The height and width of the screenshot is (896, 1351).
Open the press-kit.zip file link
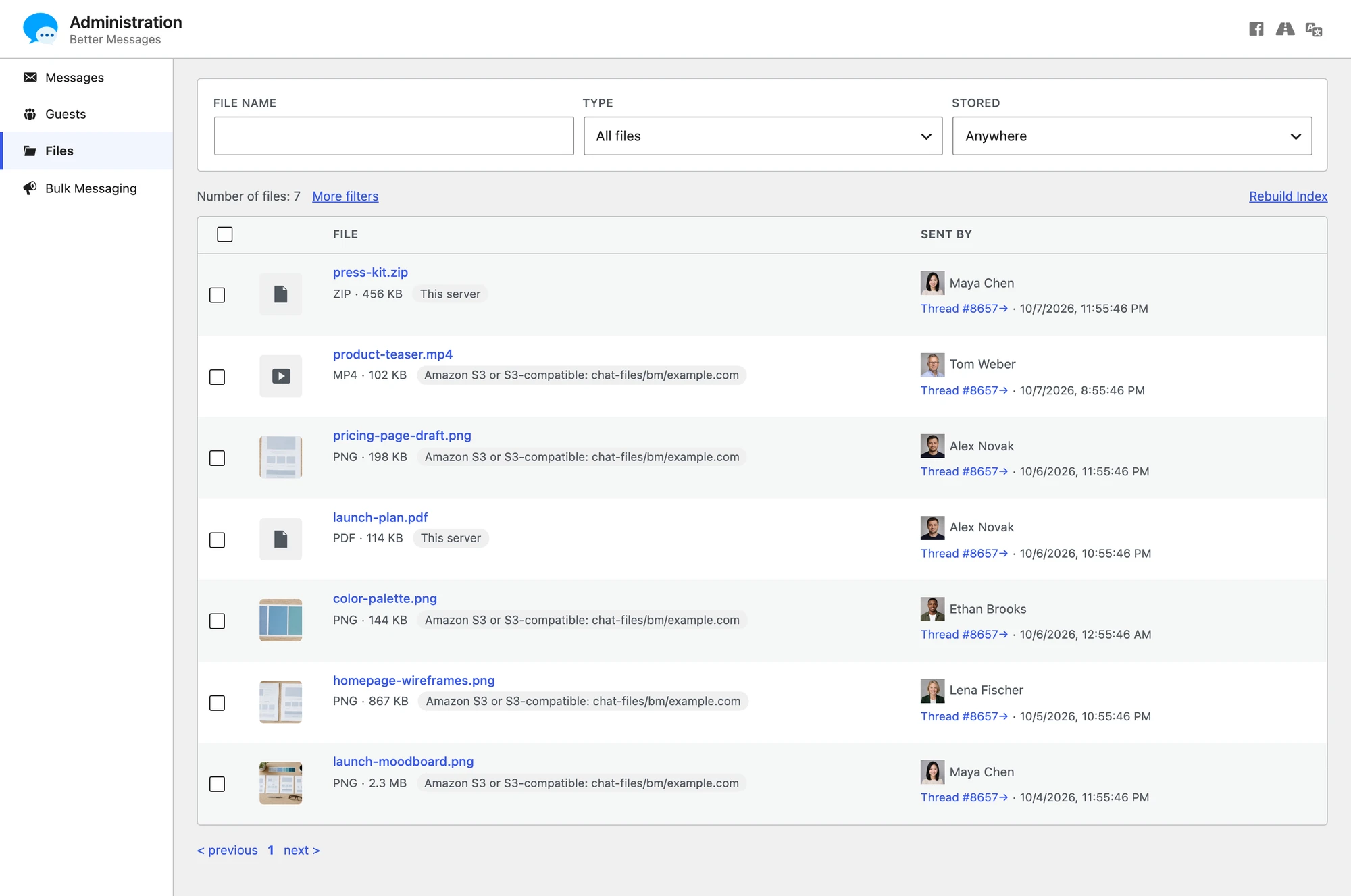coord(370,273)
